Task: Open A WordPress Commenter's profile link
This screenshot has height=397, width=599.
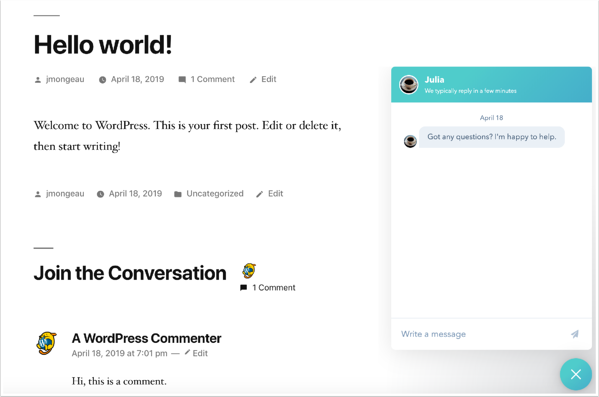Action: tap(146, 339)
